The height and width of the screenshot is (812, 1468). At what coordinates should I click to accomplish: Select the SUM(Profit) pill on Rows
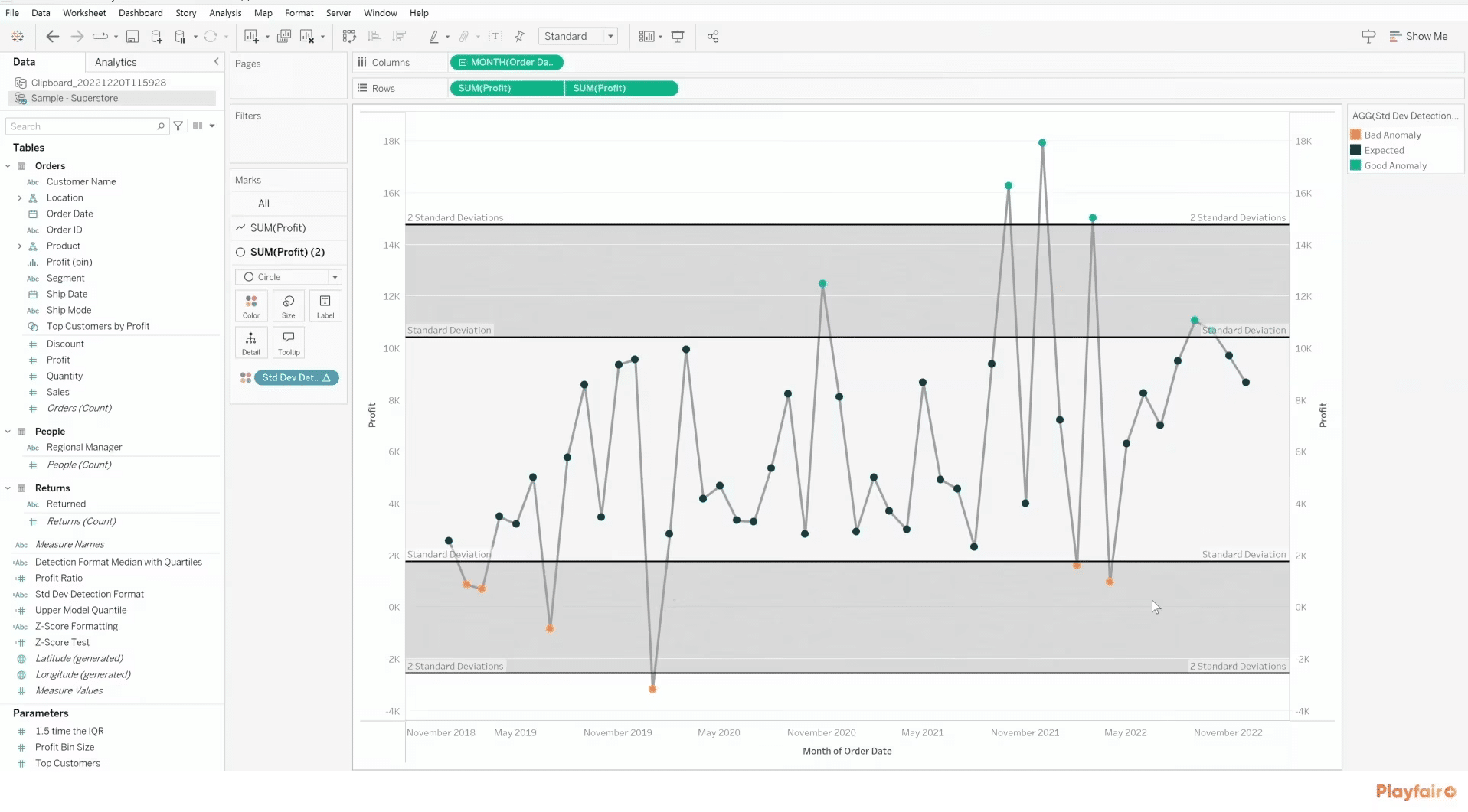[x=505, y=88]
